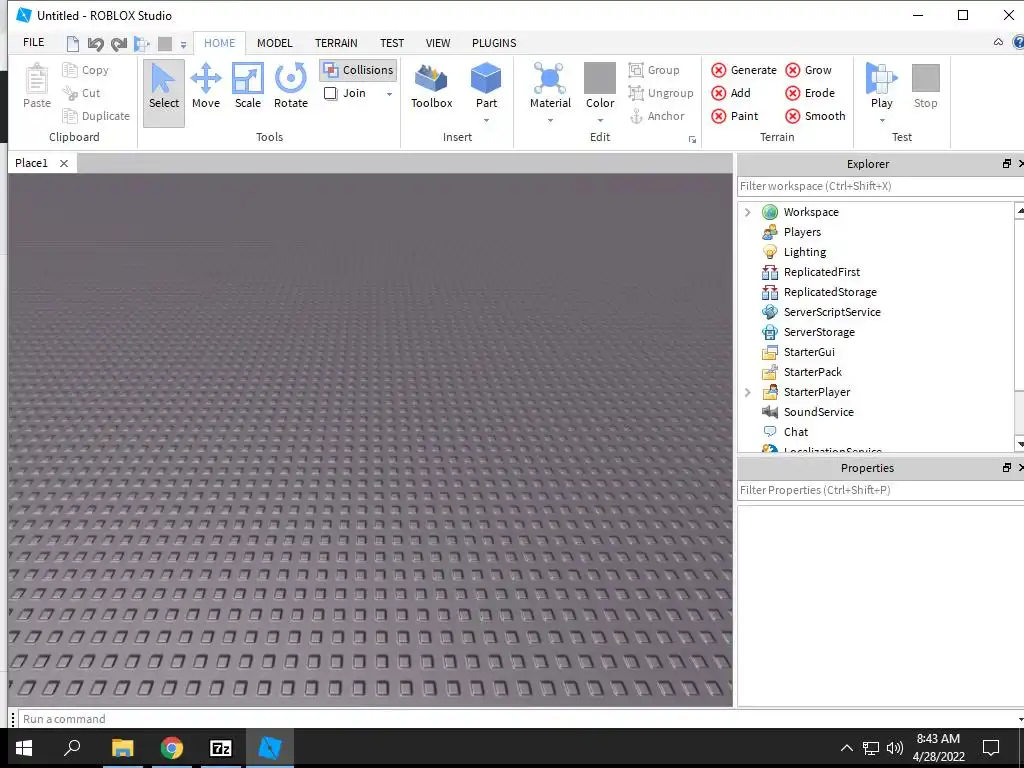
Task: Click the Filter Properties input field
Action: point(880,490)
